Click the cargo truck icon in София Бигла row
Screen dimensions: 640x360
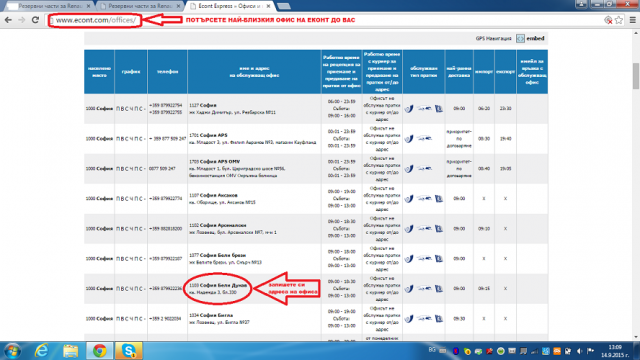click(424, 318)
